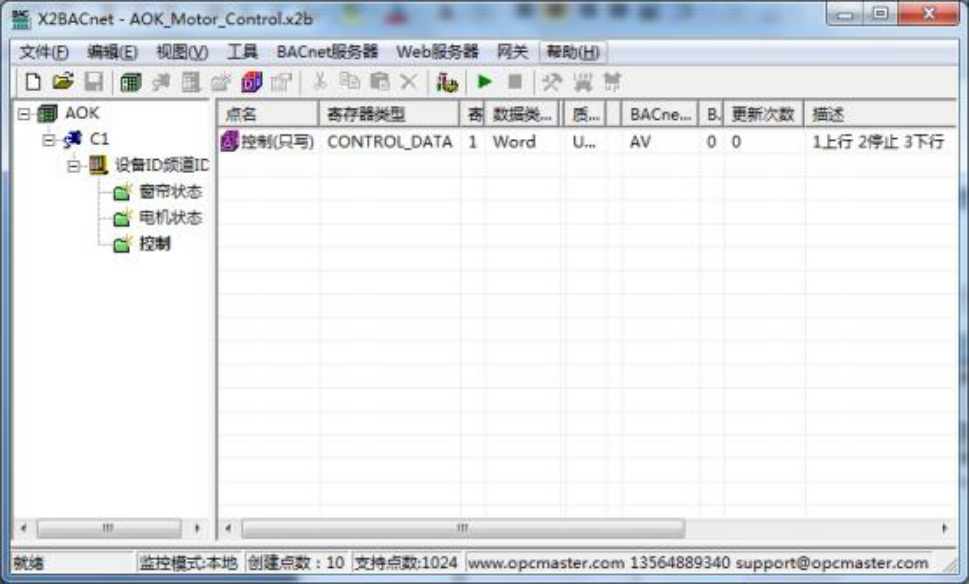Click the Copy toolbar icon
Screen dimensions: 969x584
[350, 82]
